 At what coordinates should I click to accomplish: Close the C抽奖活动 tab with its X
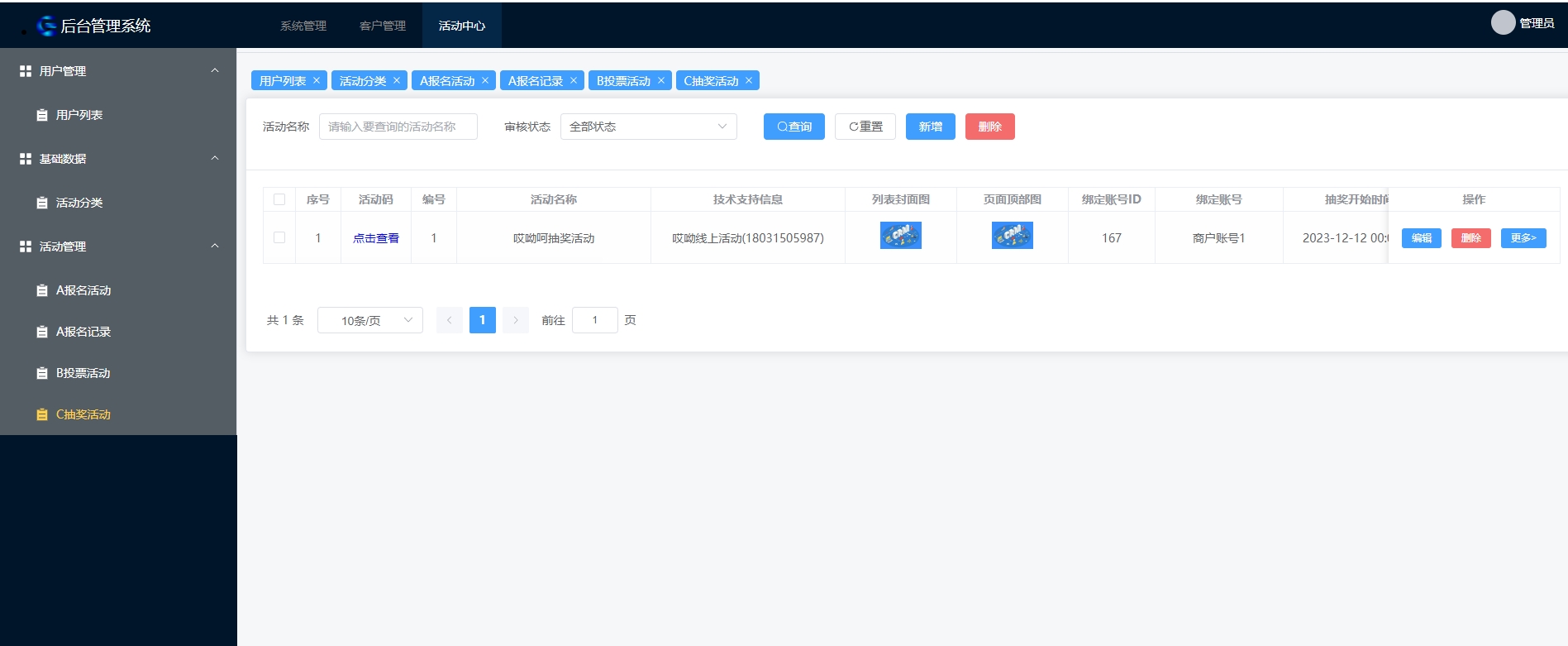(749, 81)
